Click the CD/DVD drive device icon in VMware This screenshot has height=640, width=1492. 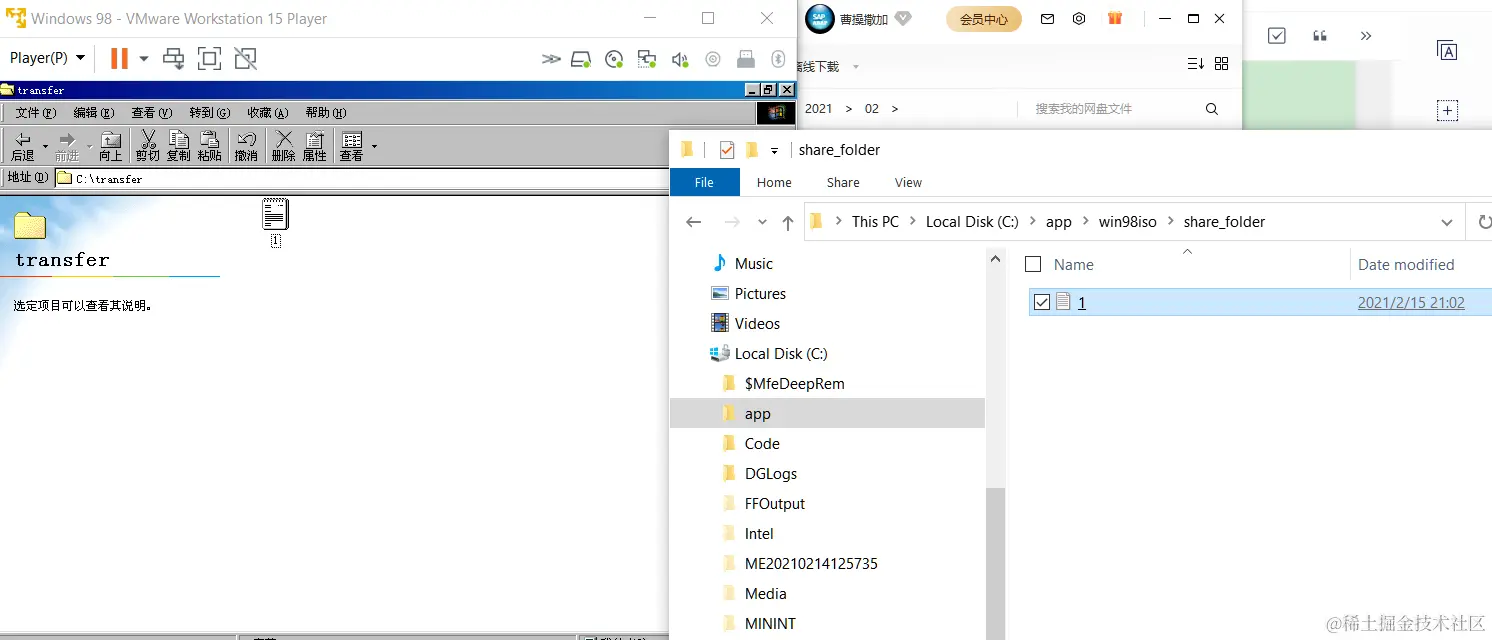tap(614, 59)
